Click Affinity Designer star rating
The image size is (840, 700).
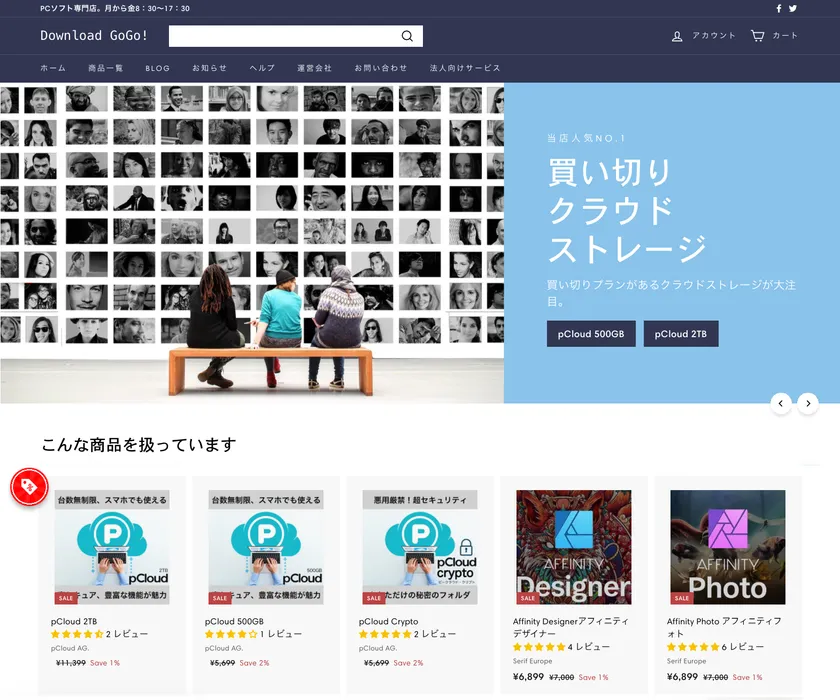[539, 647]
